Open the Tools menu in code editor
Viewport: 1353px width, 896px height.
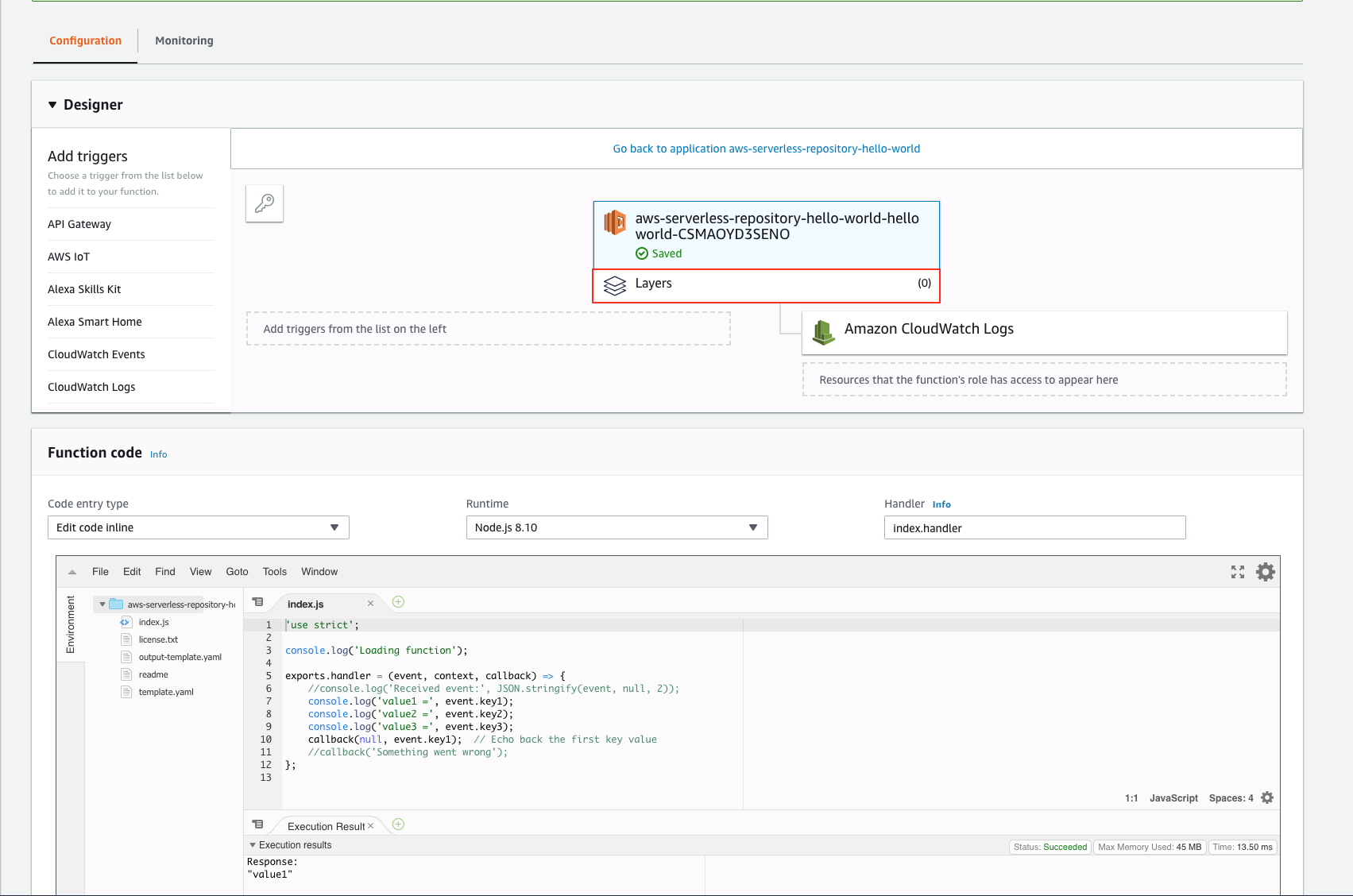[x=275, y=572]
